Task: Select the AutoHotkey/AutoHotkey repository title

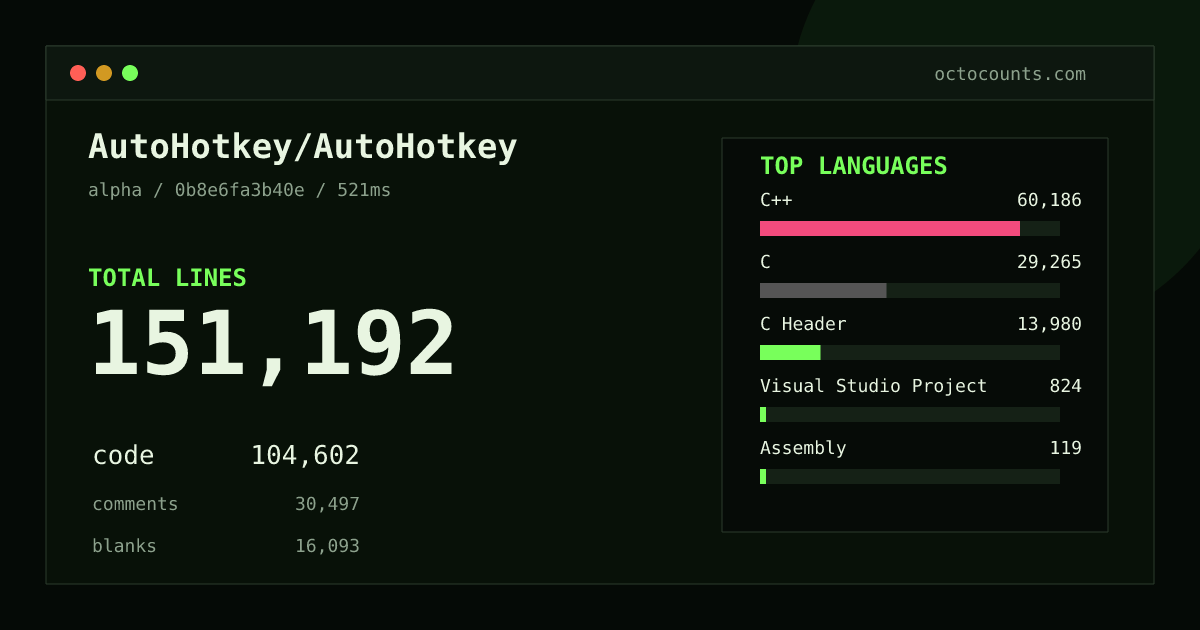Action: (x=303, y=147)
